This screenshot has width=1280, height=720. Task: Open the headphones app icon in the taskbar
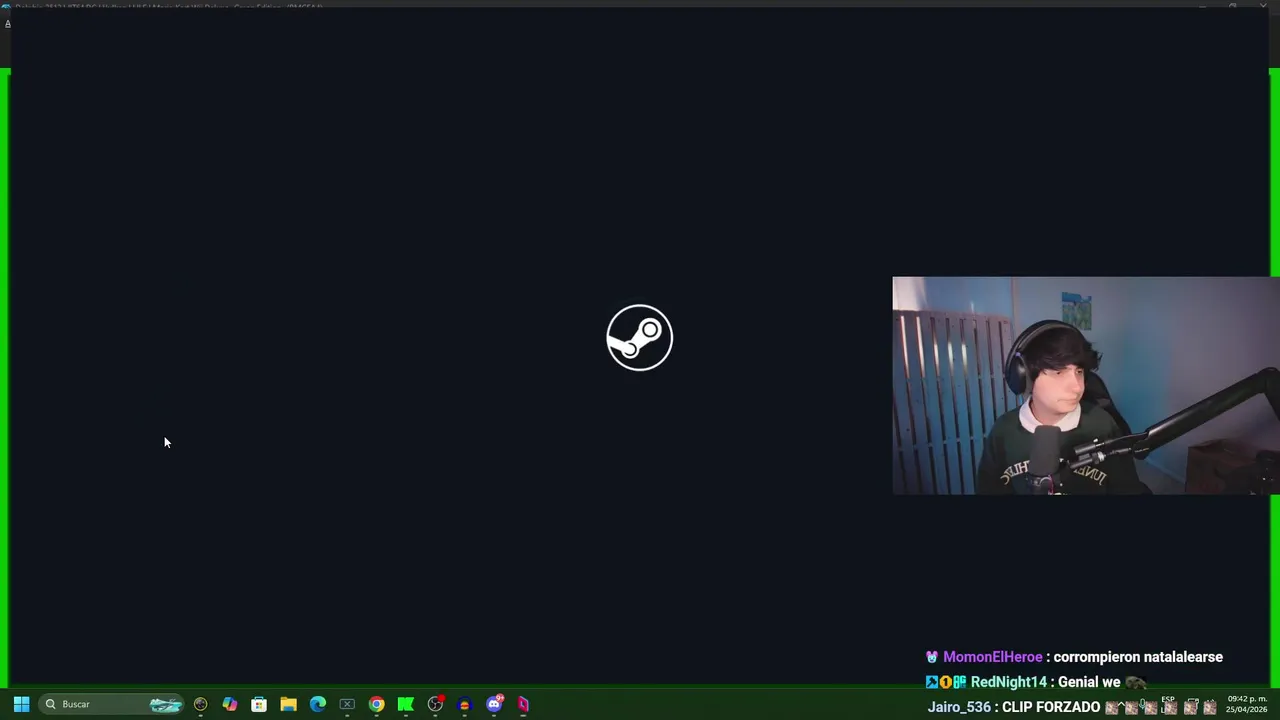(464, 704)
